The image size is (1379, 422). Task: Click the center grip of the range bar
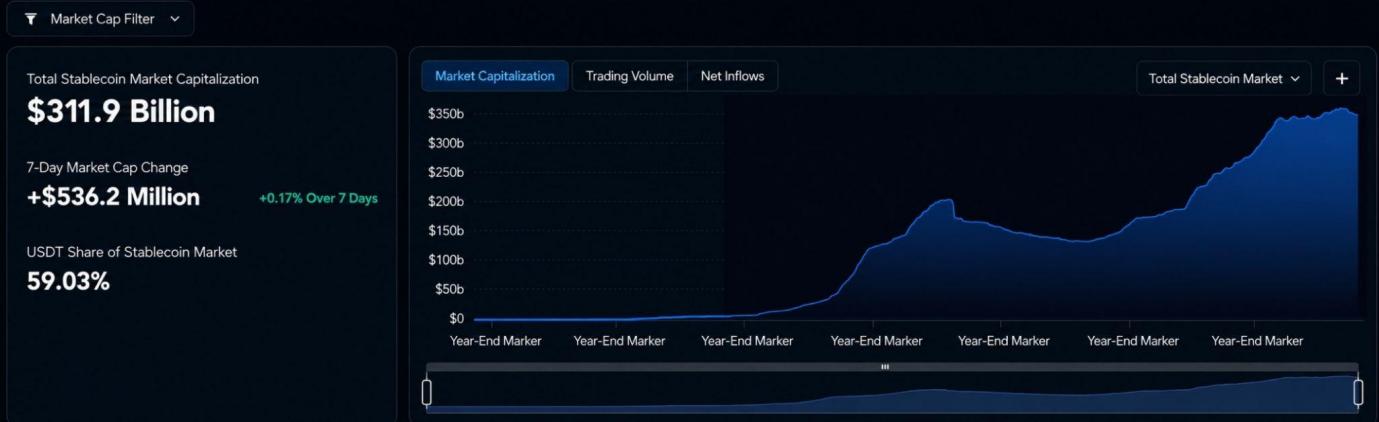(x=885, y=367)
